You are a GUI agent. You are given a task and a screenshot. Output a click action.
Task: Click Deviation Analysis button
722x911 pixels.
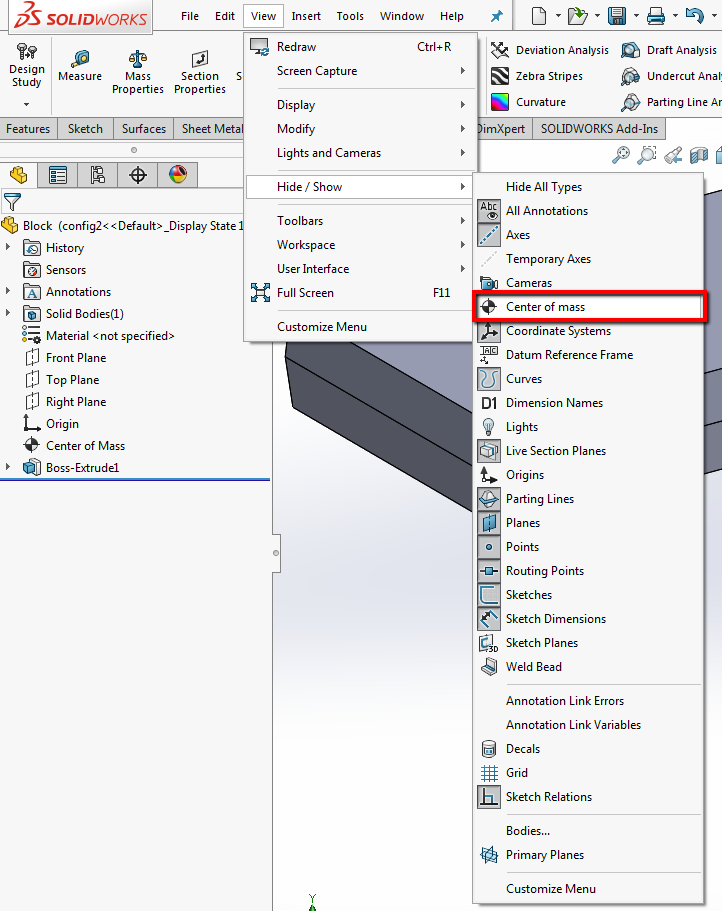[x=549, y=51]
